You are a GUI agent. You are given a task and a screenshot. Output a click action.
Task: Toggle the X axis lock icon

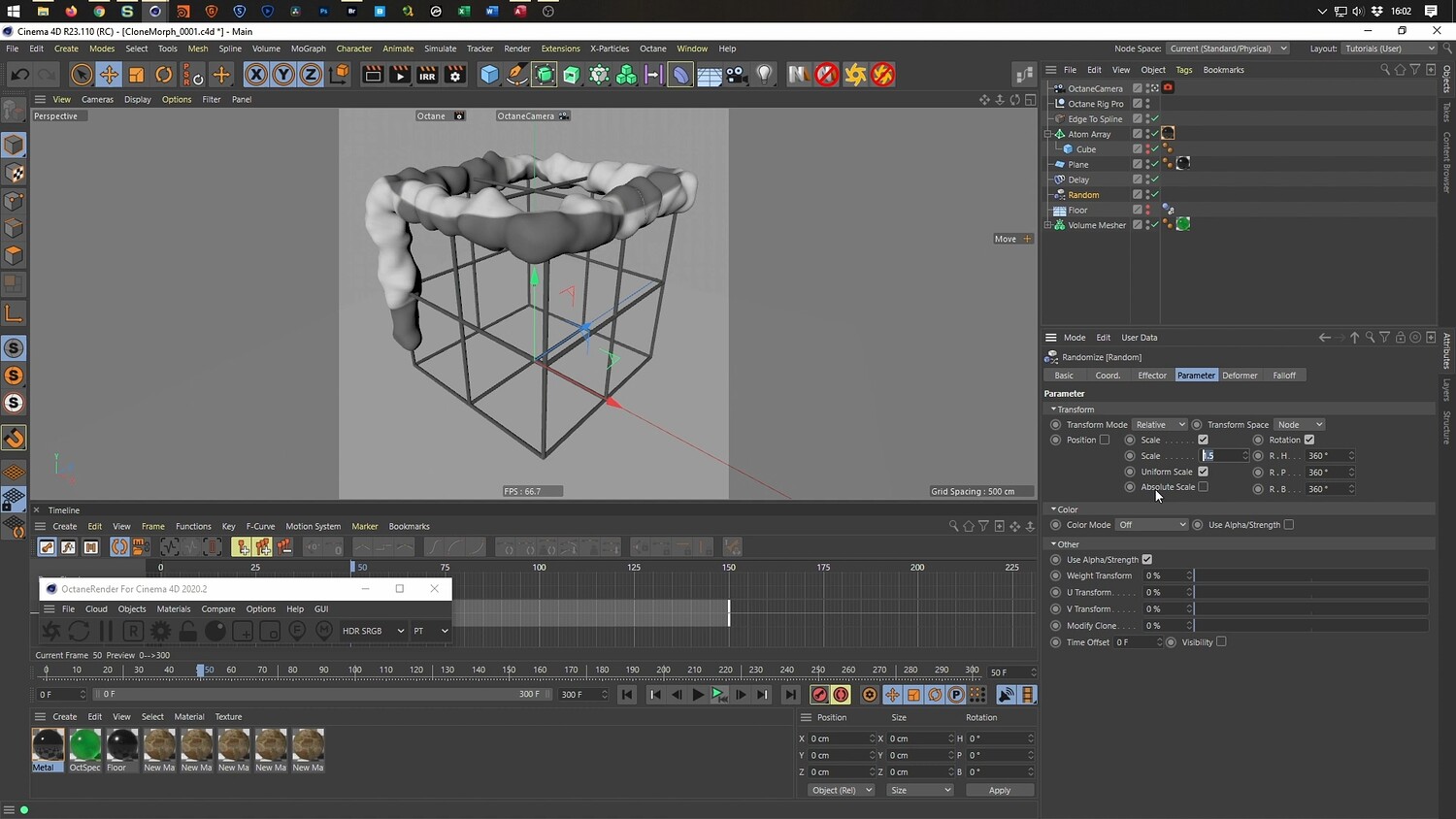[x=255, y=75]
